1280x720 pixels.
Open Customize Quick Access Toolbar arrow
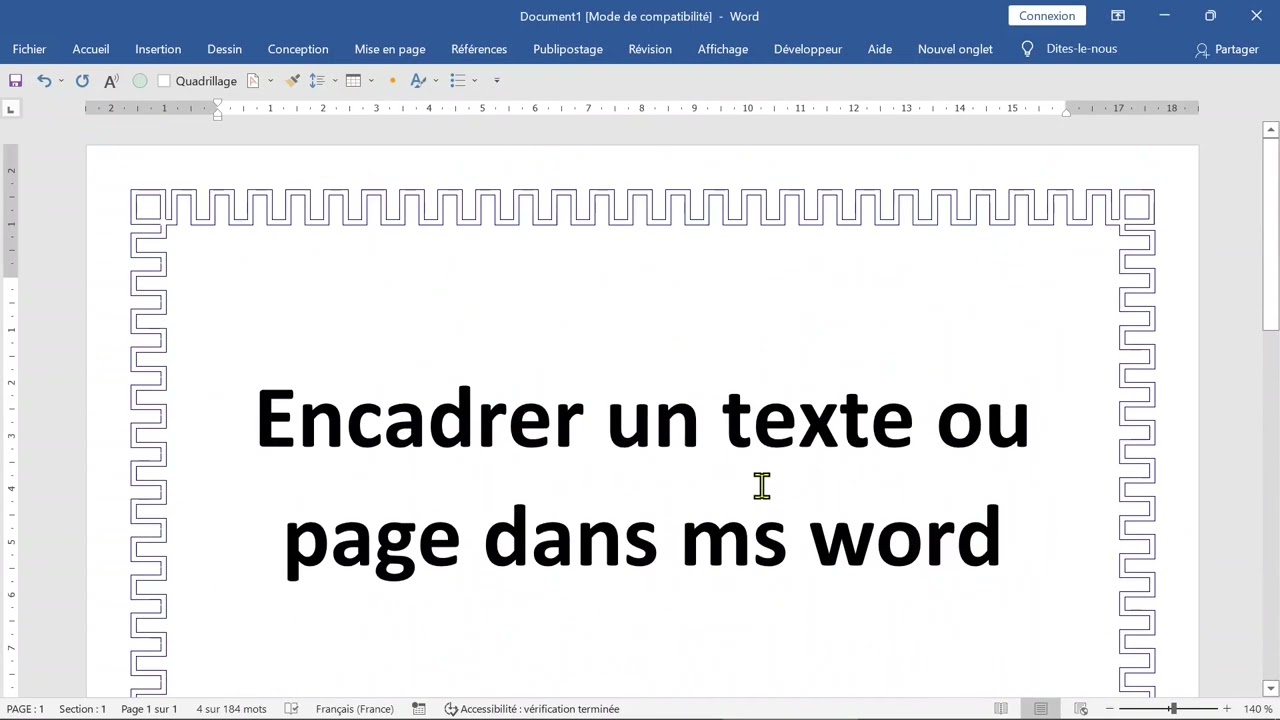(497, 81)
